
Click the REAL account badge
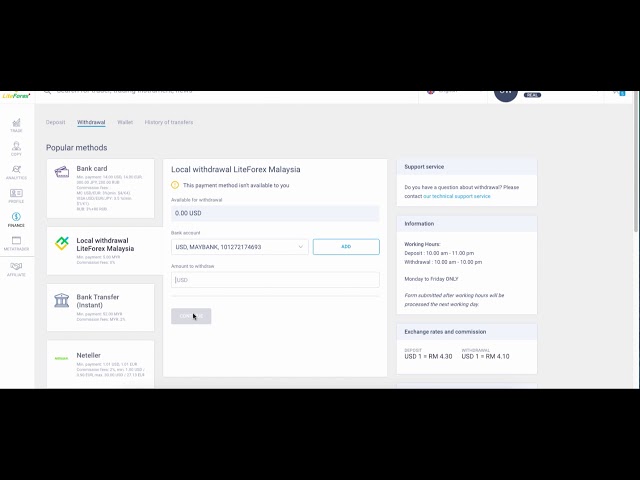coord(532,95)
